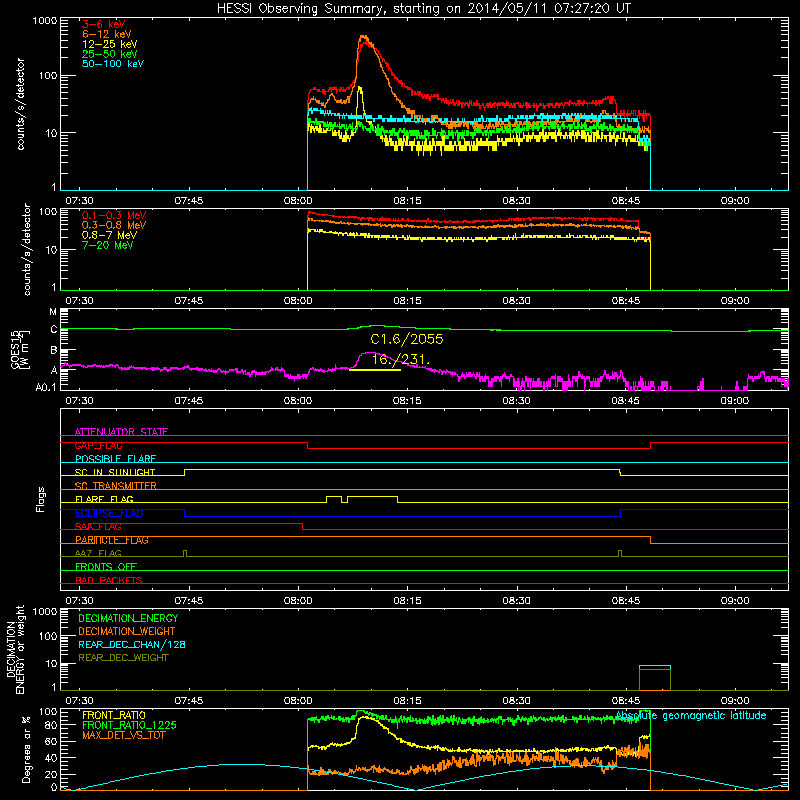Click the 08:45 tick label under decimation plot
The width and height of the screenshot is (800, 800).
(626, 701)
